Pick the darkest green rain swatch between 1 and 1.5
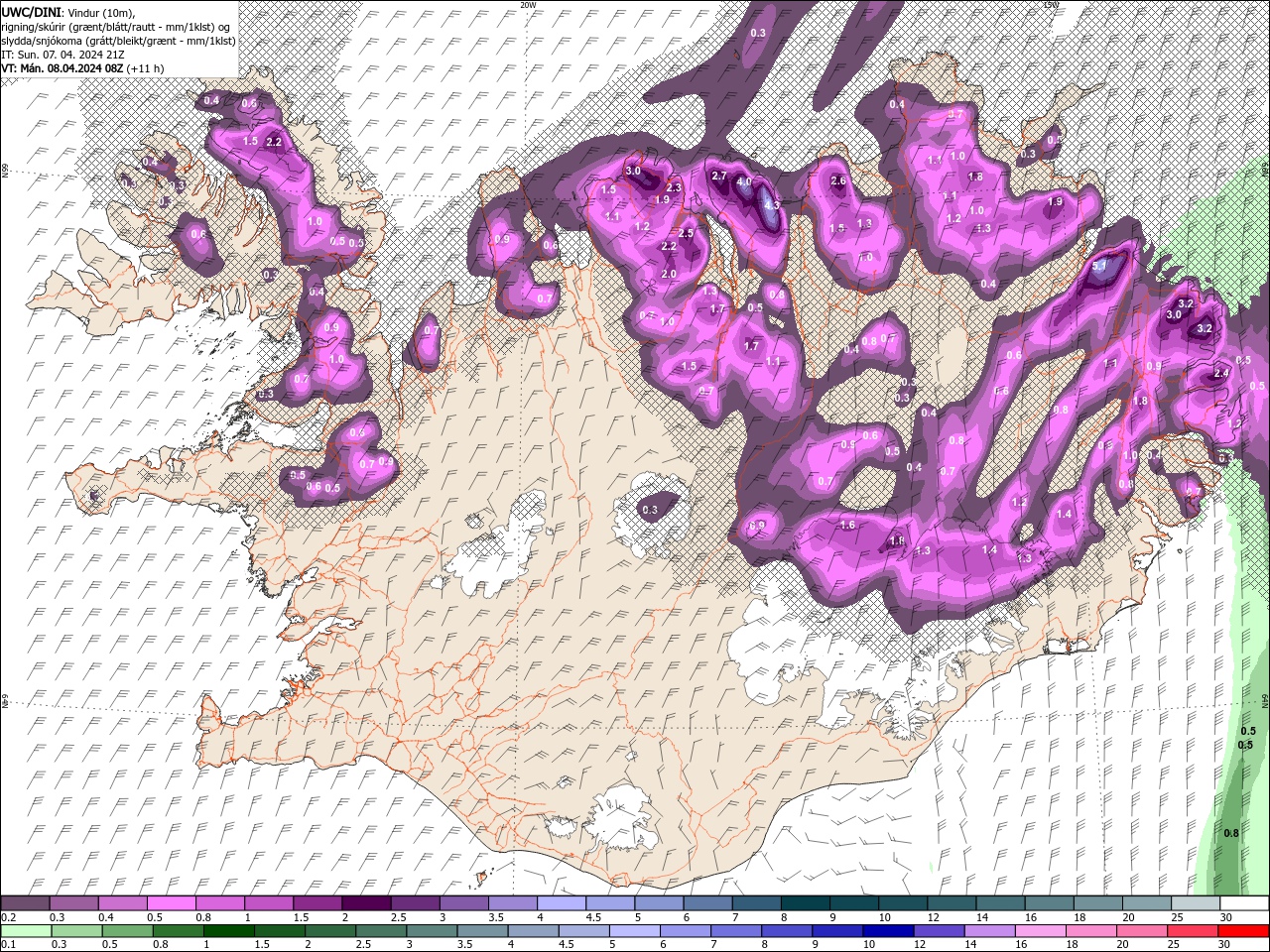The width and height of the screenshot is (1270, 952). pyautogui.click(x=228, y=931)
